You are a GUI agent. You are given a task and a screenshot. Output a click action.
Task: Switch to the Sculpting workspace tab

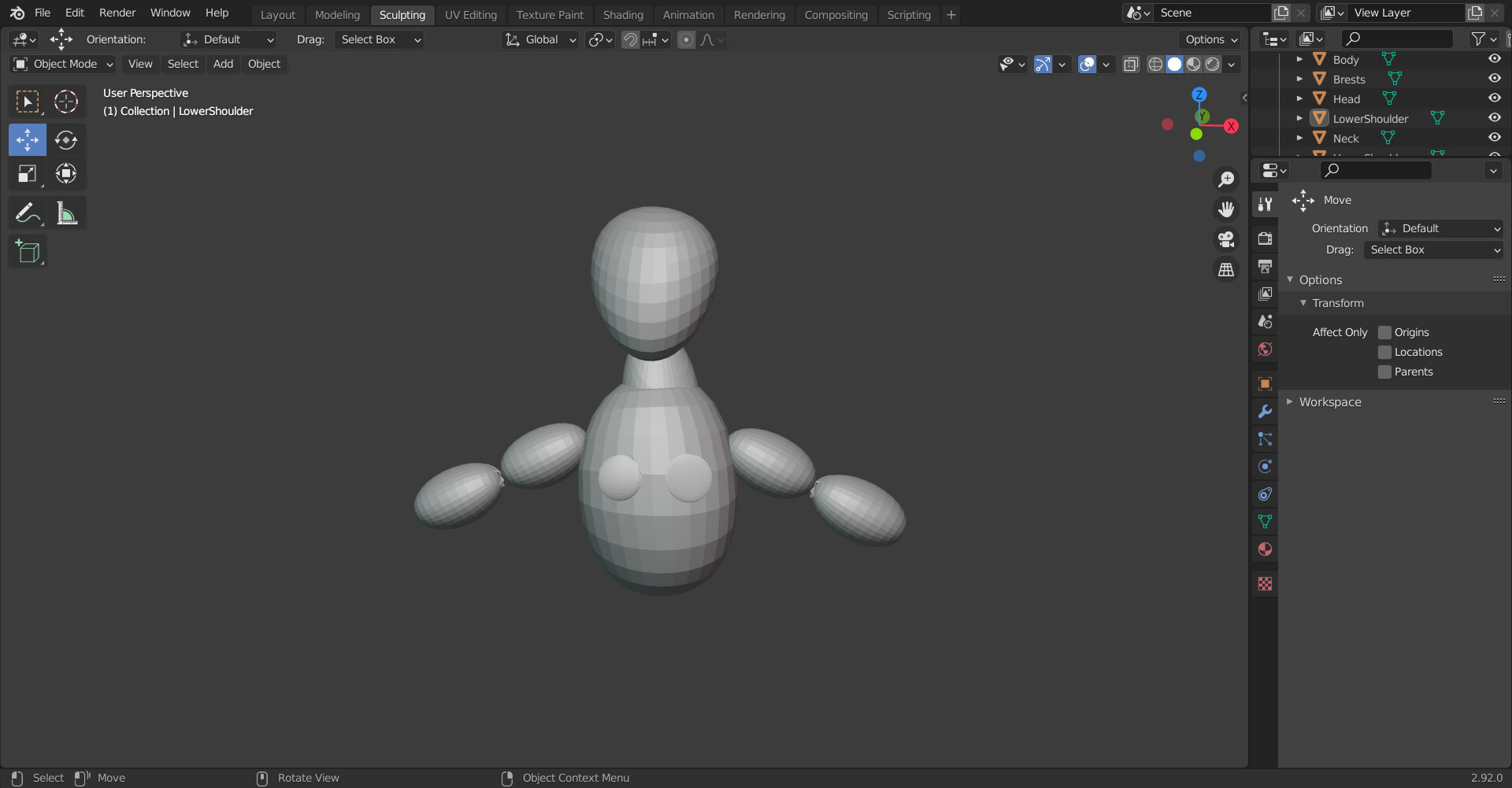(402, 14)
